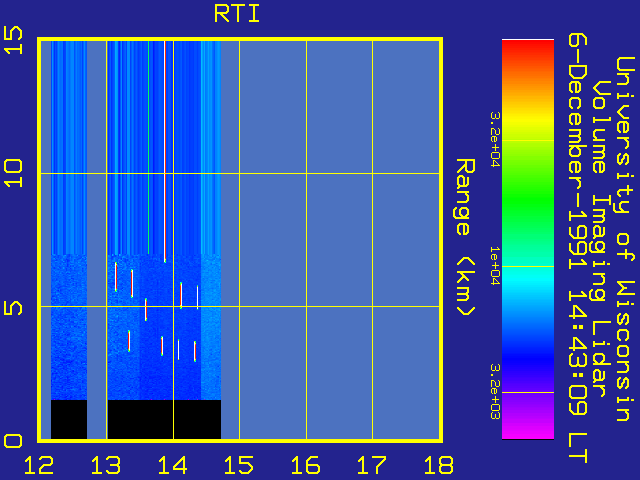Click the Range (km) axis label

pos(465,238)
